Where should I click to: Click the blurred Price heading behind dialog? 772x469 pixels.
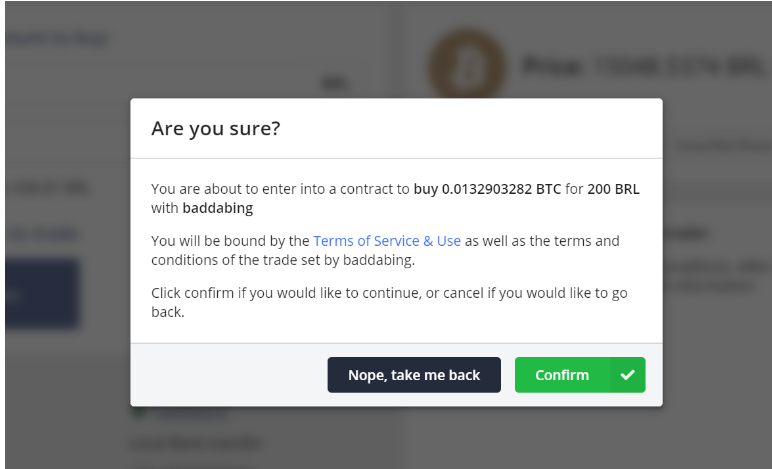[645, 66]
